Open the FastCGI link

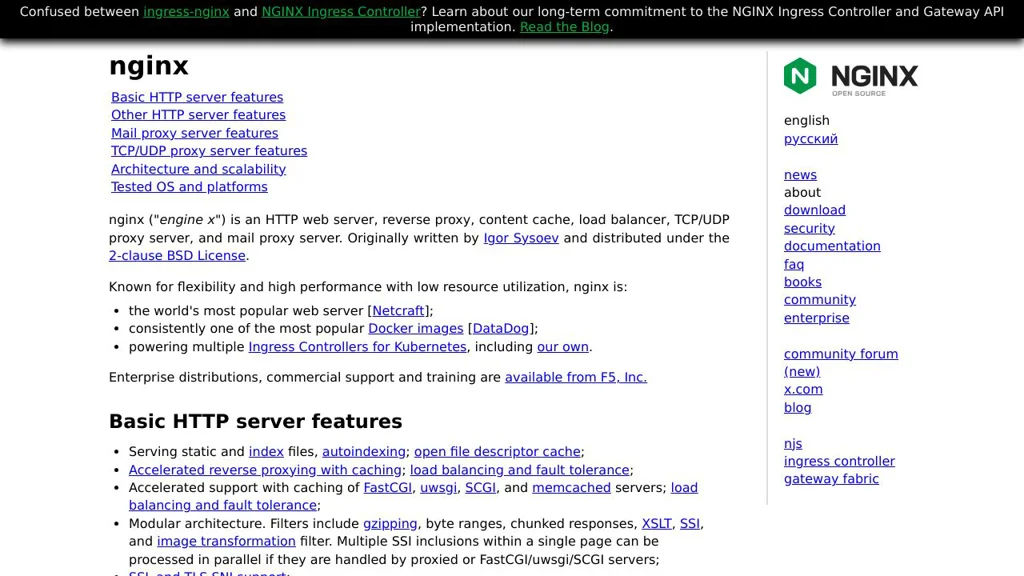point(388,487)
